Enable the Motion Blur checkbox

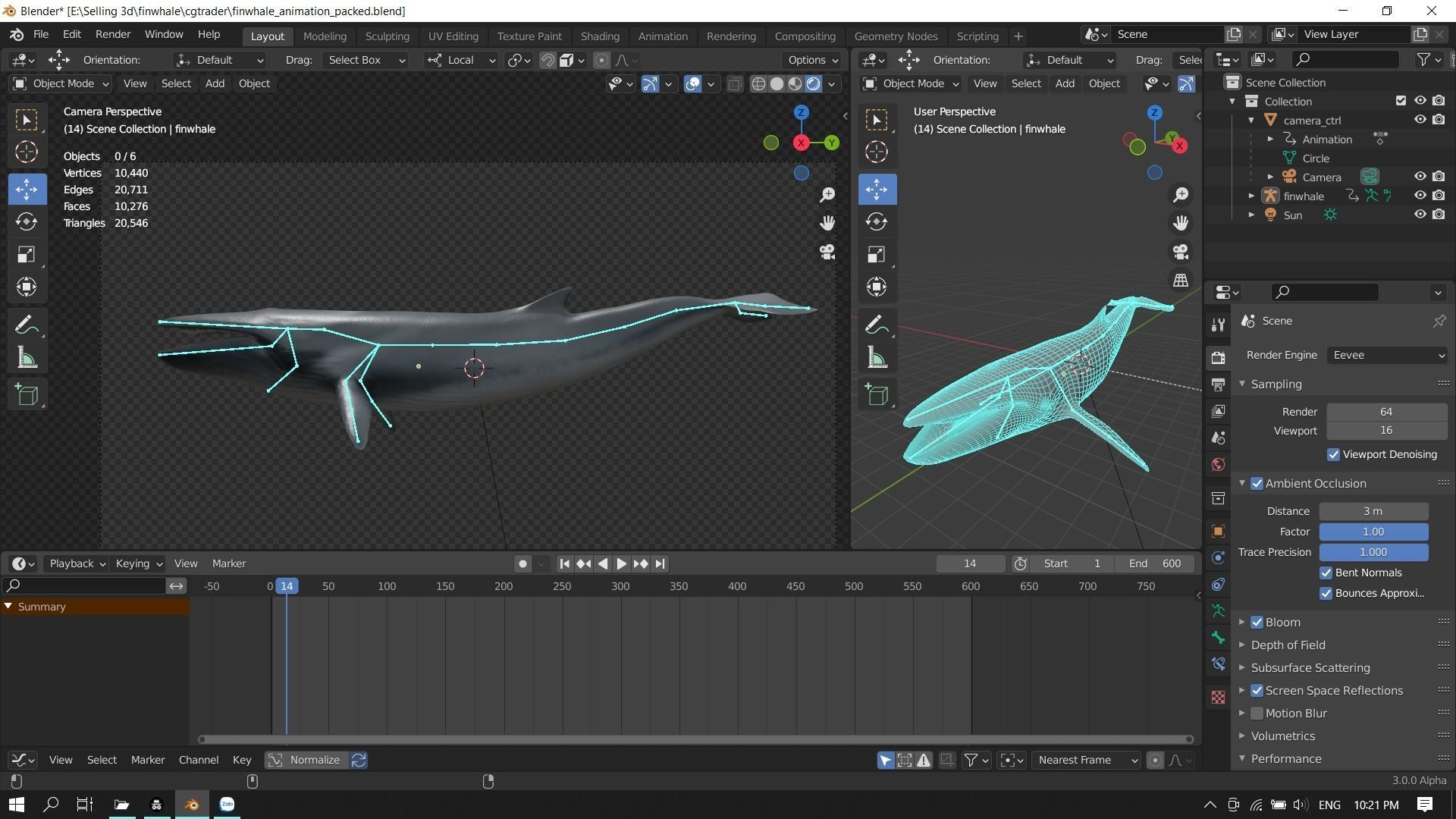(1257, 713)
